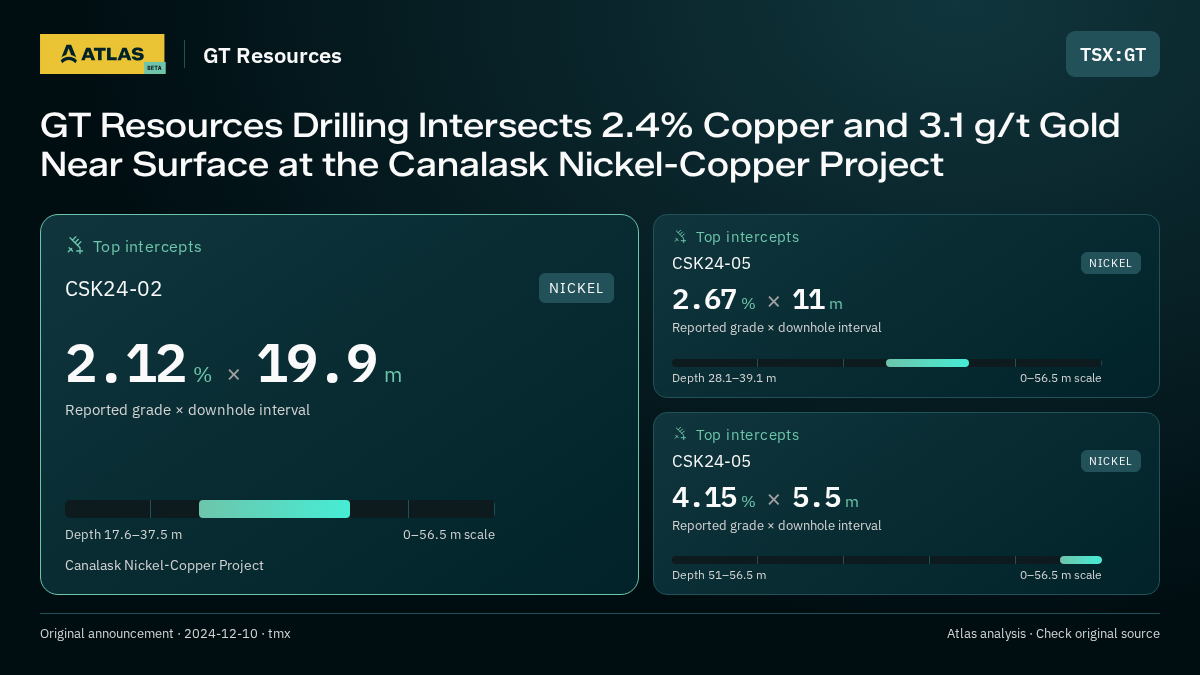Click 'Canalask Nickel-Copper Project' caption in card
Screen dimensions: 1200x675
click(164, 566)
